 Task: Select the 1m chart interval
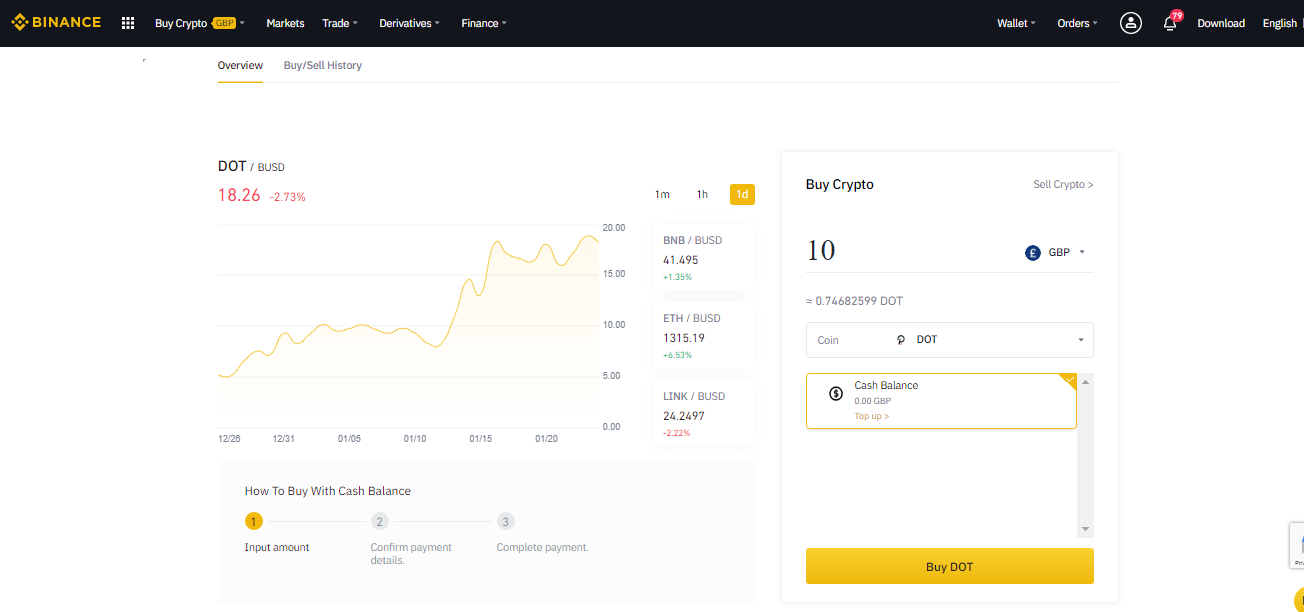(662, 194)
